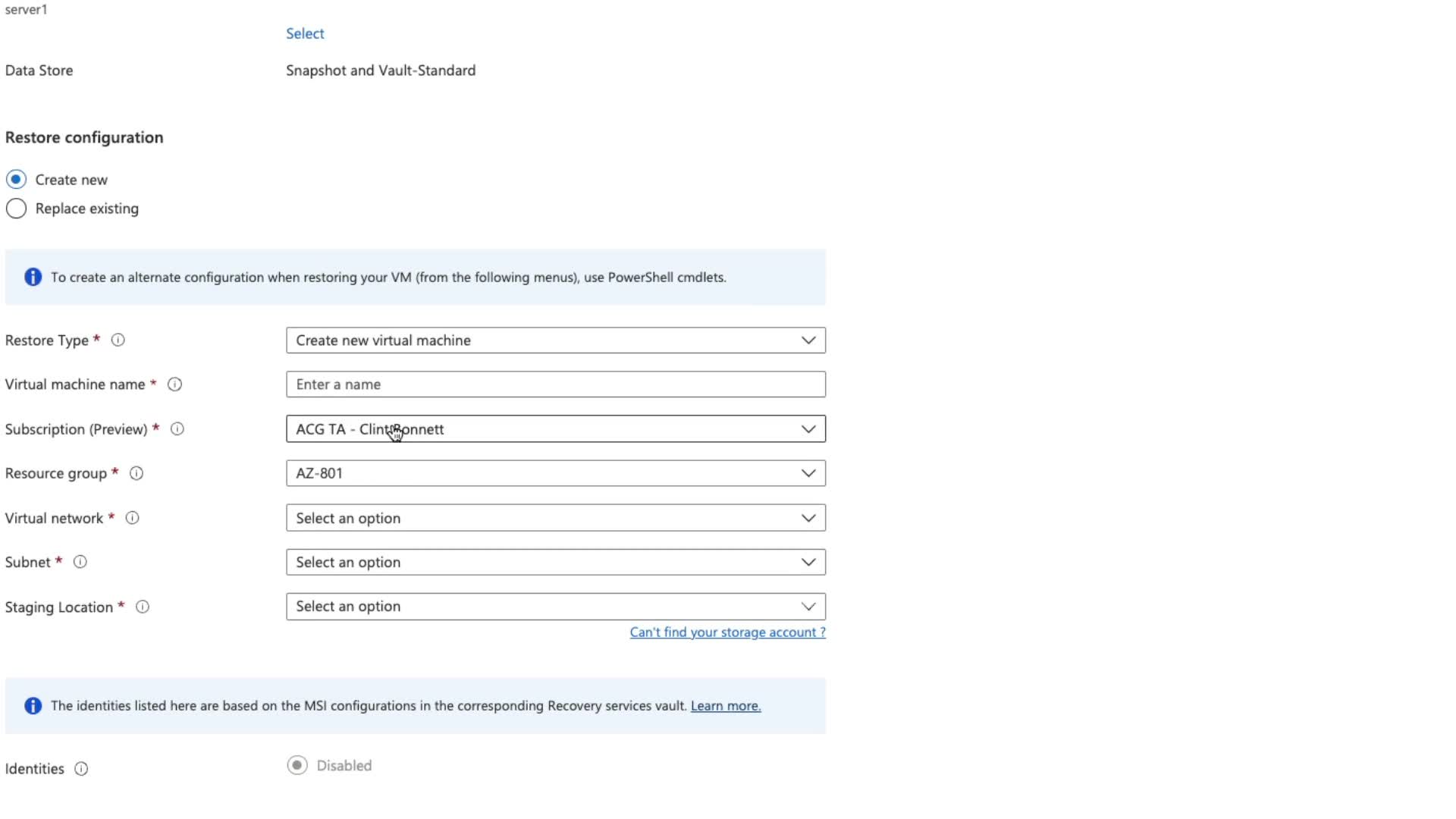Open the Resource group AZ-801 dropdown
Viewport: 1456px width, 819px height.
[555, 473]
